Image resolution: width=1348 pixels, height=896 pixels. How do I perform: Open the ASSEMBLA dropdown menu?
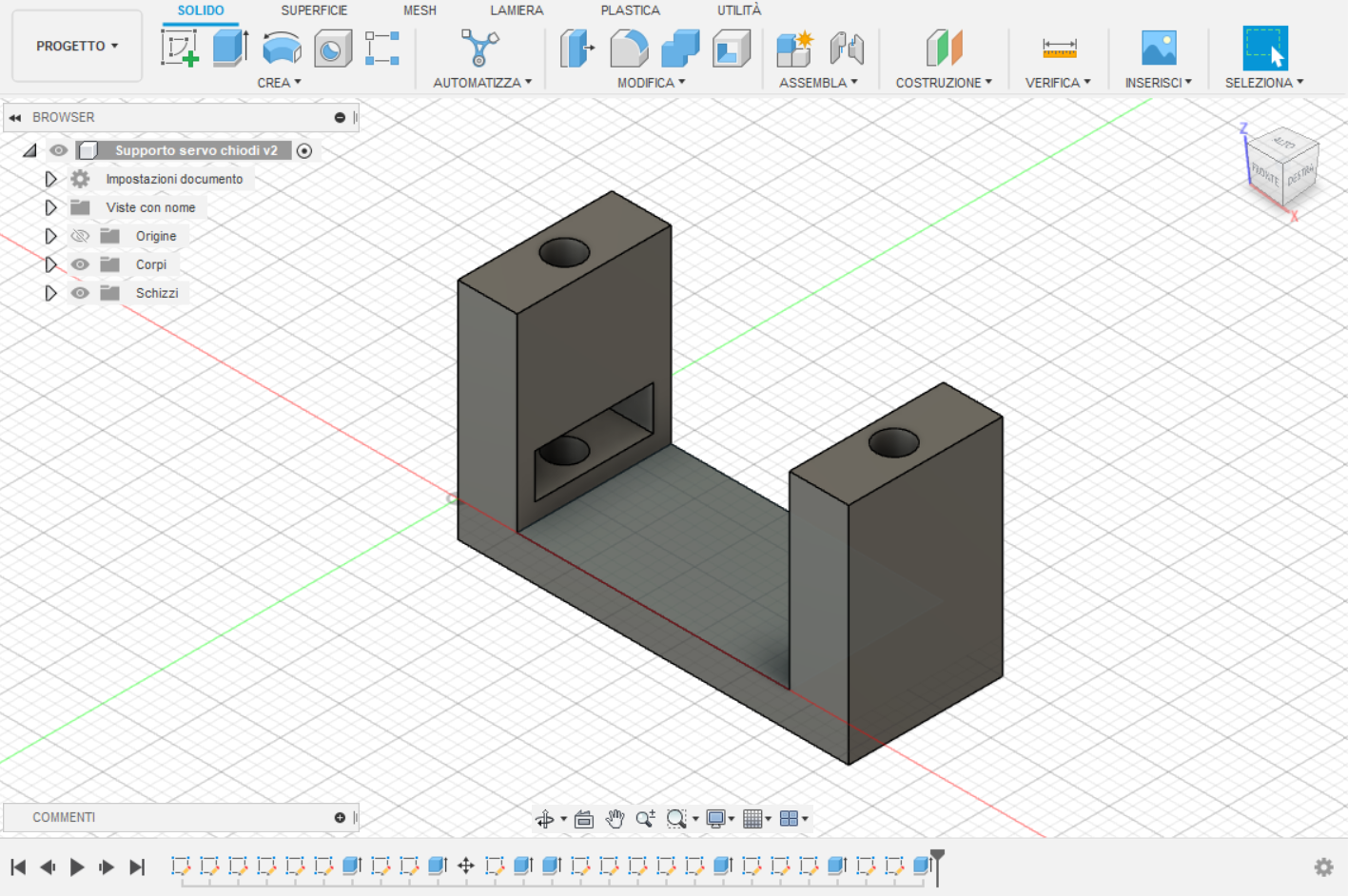[x=818, y=83]
